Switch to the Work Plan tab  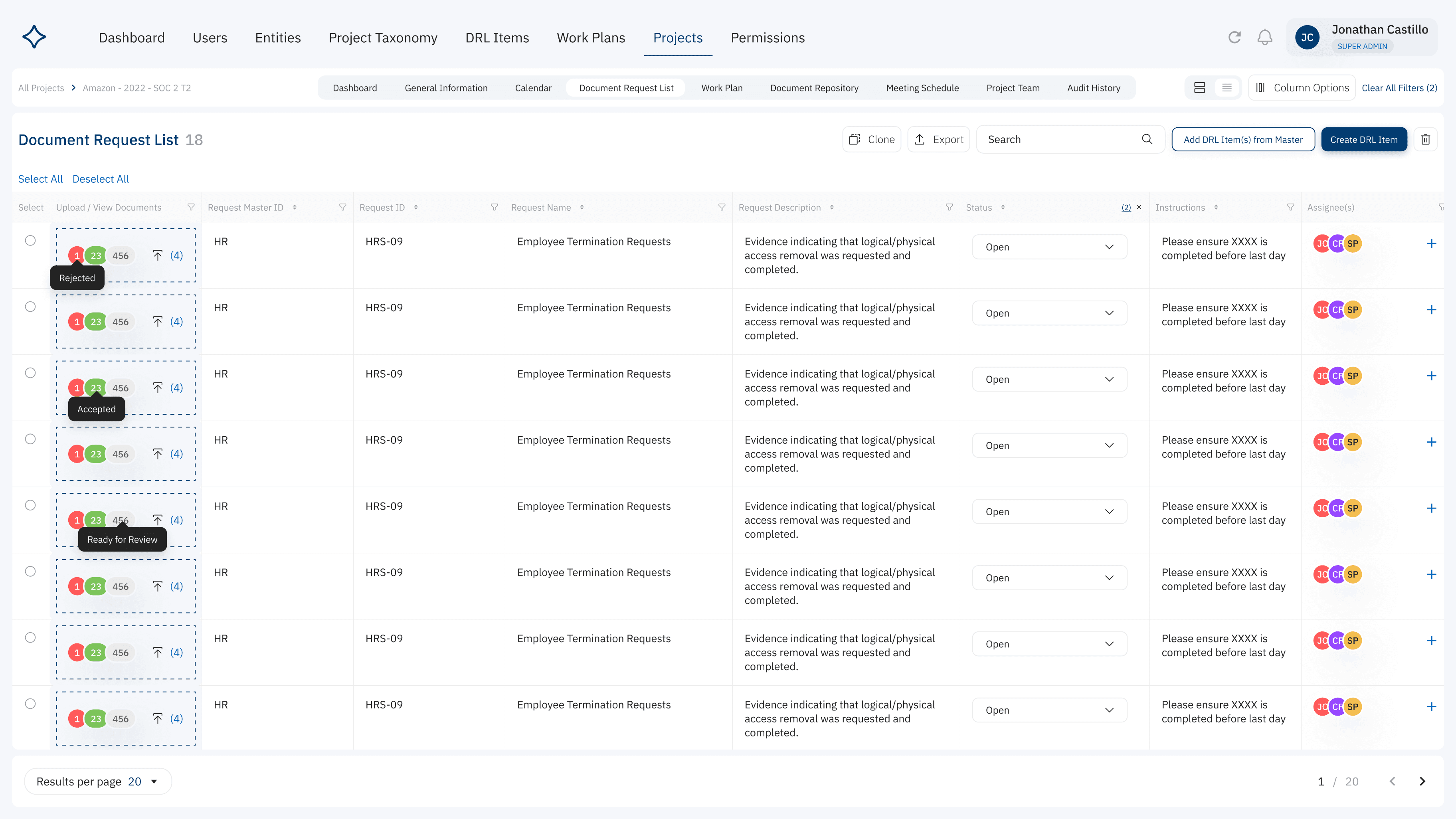(722, 88)
